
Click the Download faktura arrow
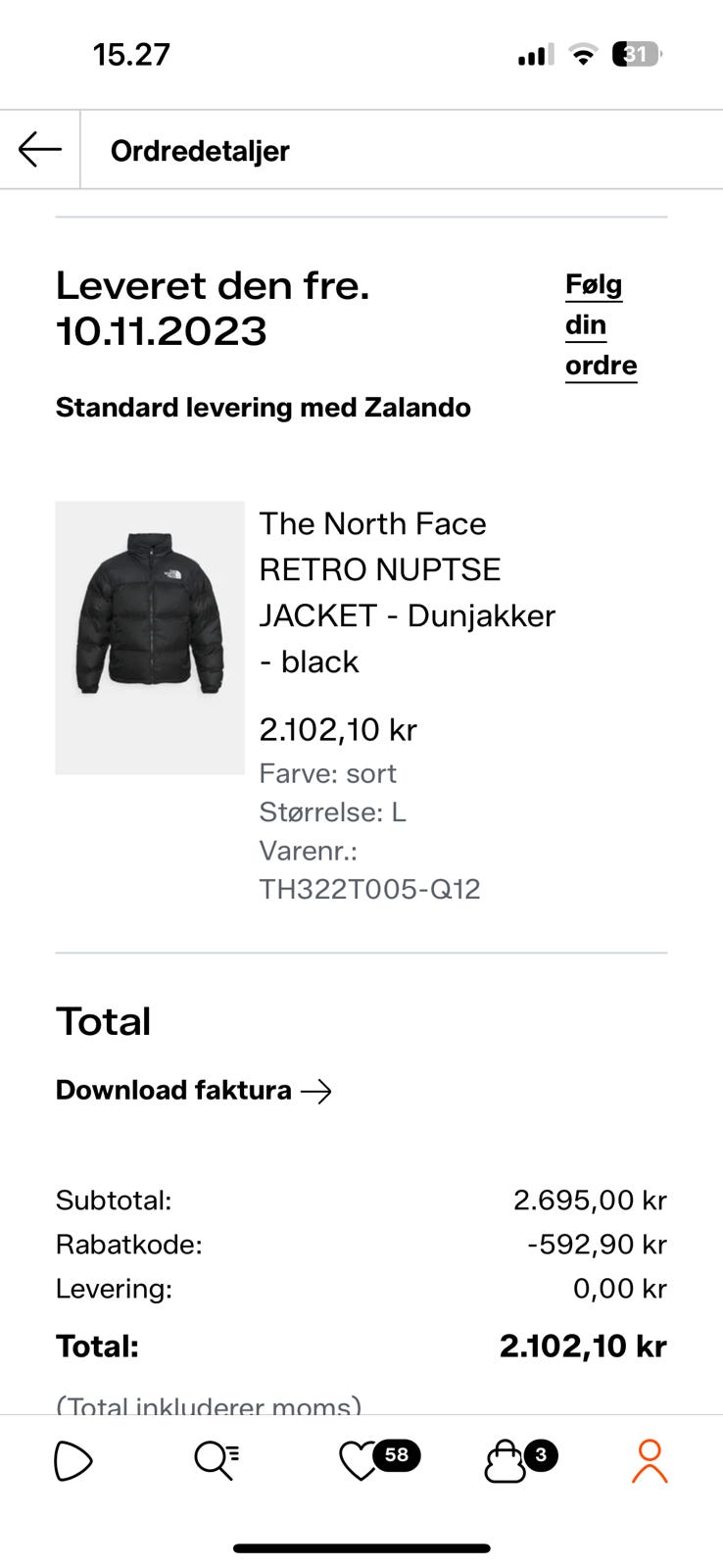(316, 1091)
